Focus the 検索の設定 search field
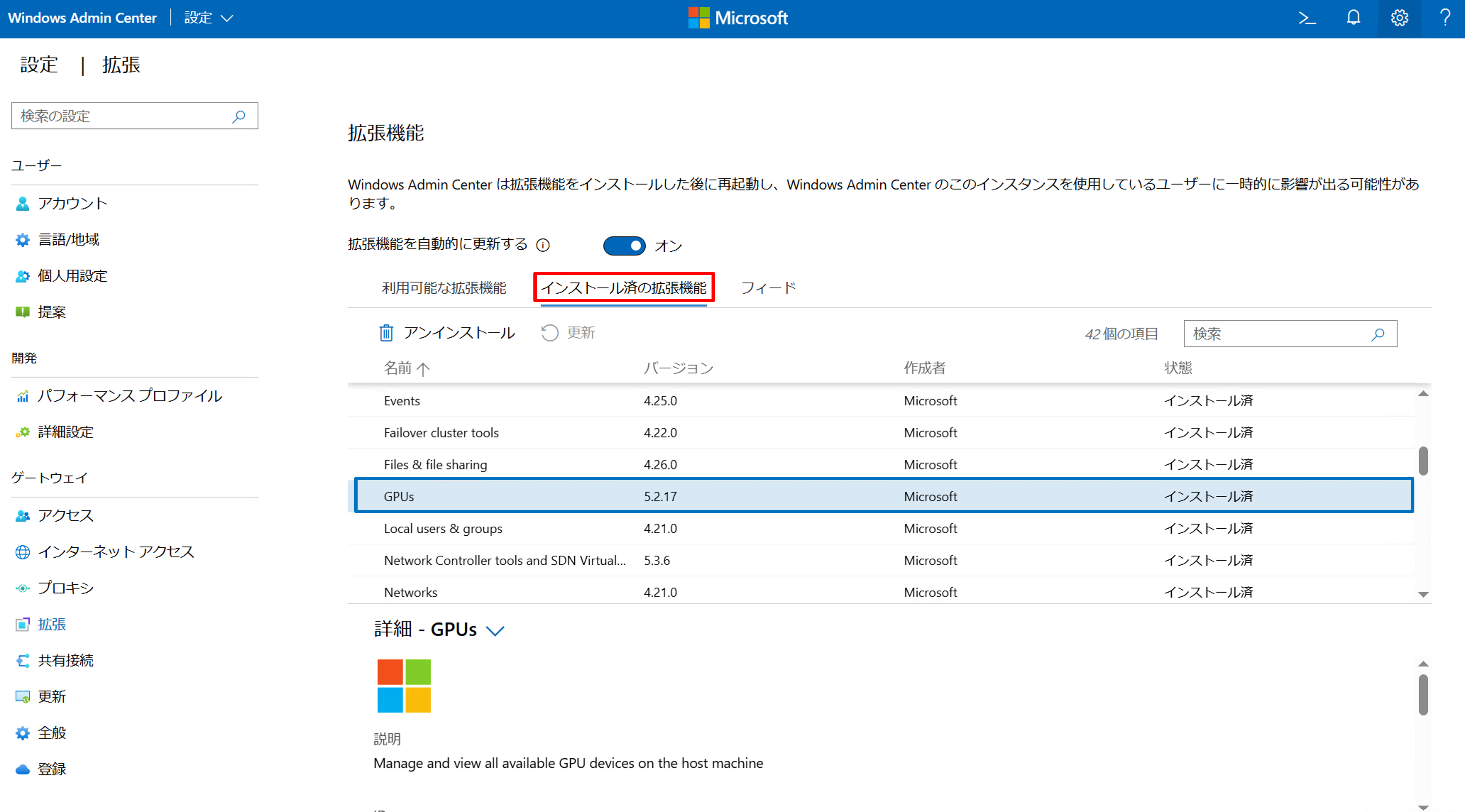 point(135,116)
